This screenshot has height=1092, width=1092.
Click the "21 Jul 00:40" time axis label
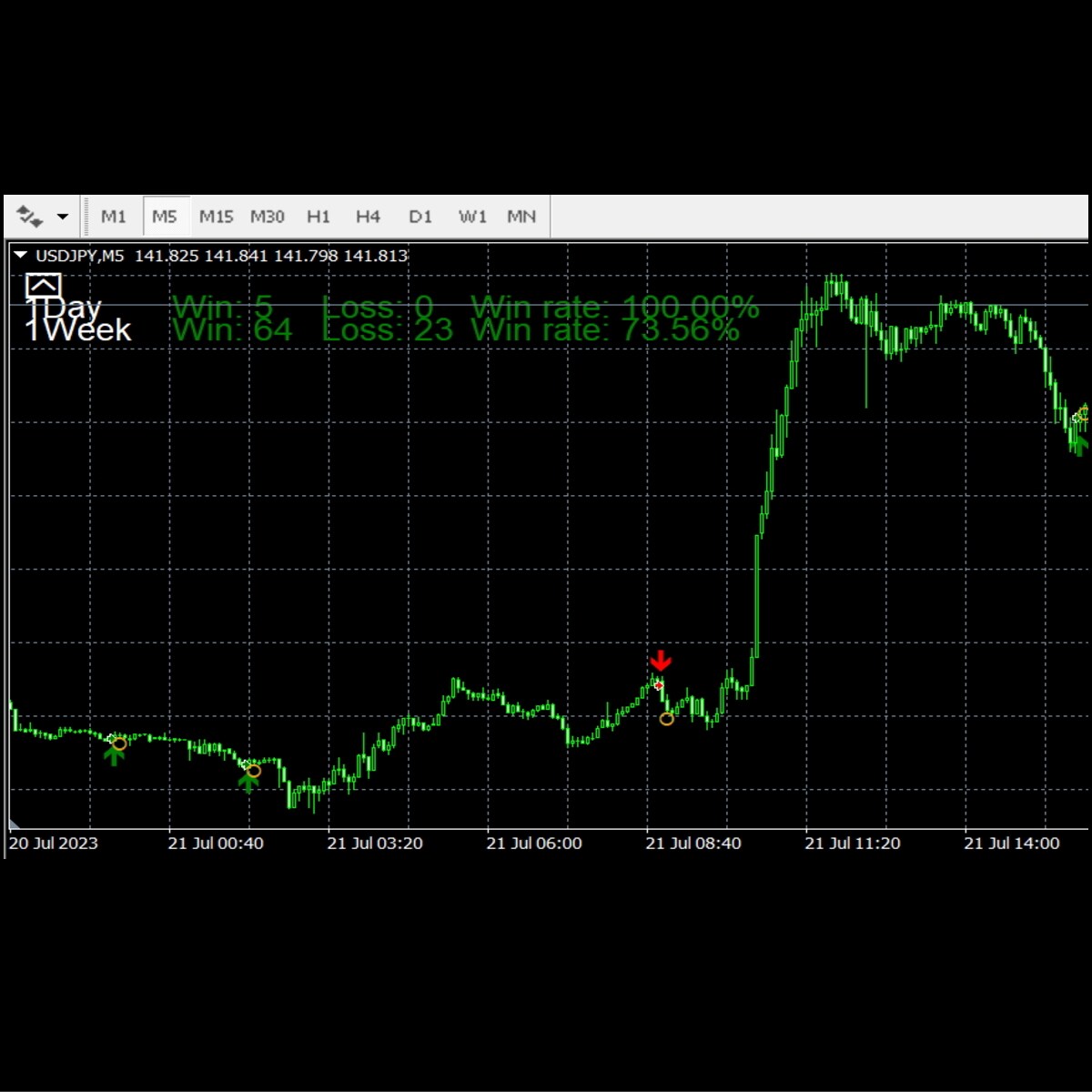(216, 844)
